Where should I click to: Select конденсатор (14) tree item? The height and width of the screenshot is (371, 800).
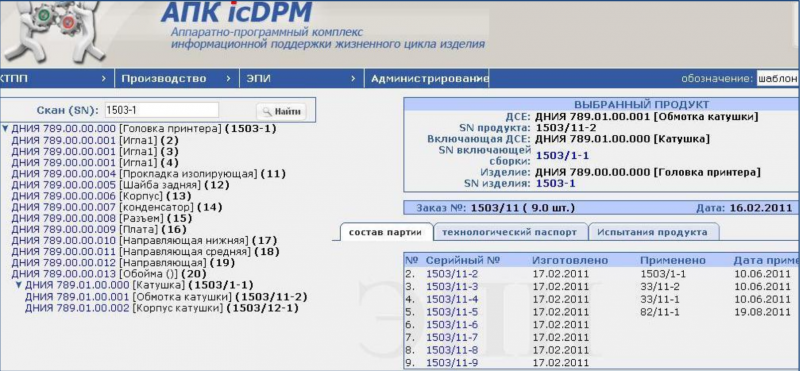point(117,207)
